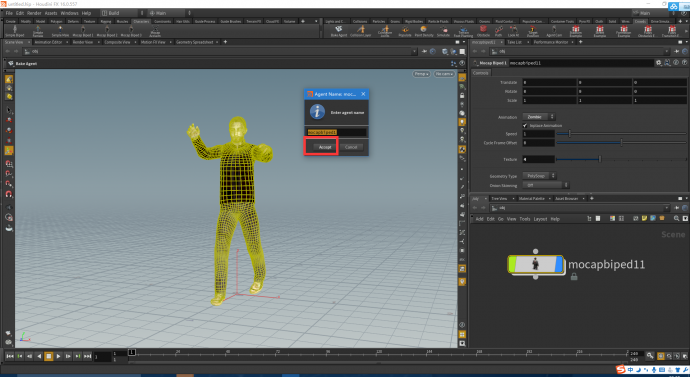Open the Crowds shelf tab
This screenshot has width=690, height=377.
click(639, 21)
